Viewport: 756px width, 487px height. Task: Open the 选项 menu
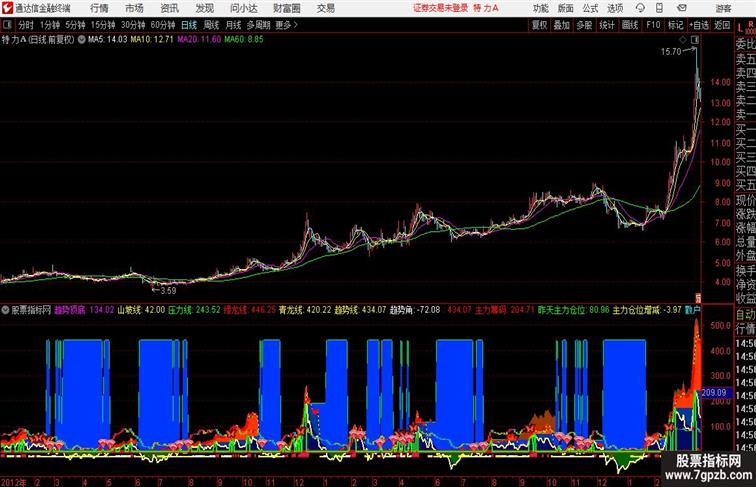pyautogui.click(x=615, y=8)
